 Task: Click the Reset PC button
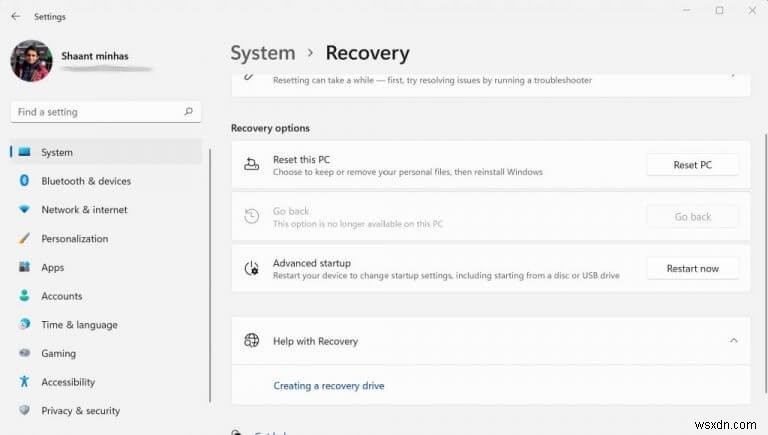[x=692, y=165]
